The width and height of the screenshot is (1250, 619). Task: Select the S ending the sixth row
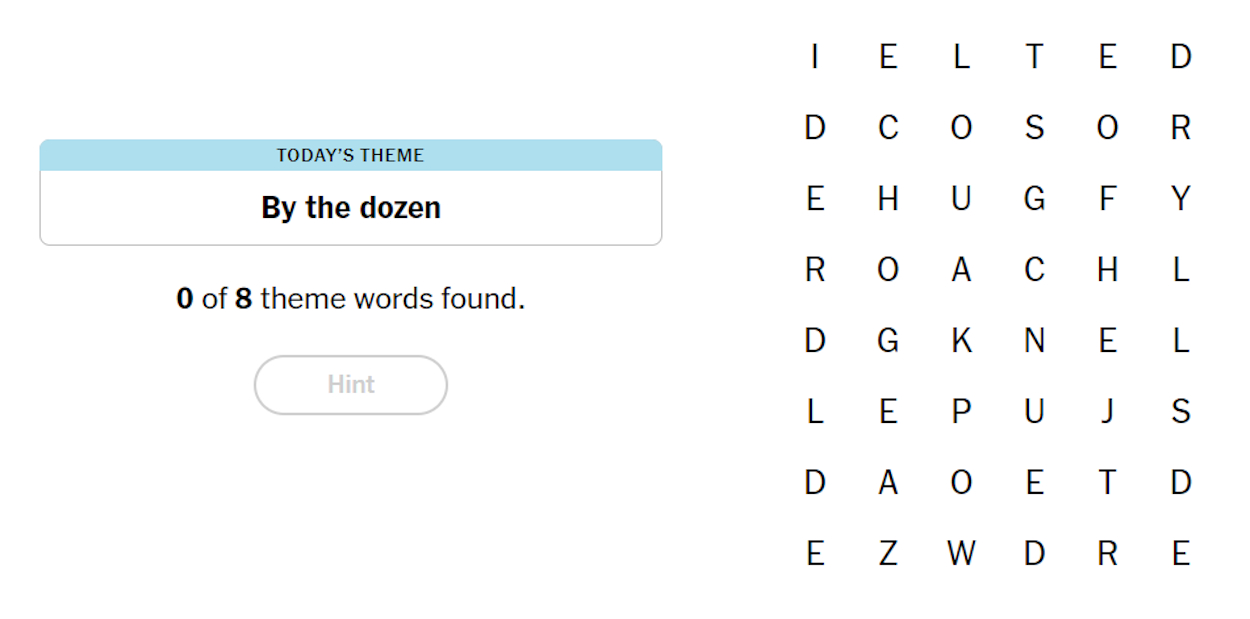(1181, 411)
